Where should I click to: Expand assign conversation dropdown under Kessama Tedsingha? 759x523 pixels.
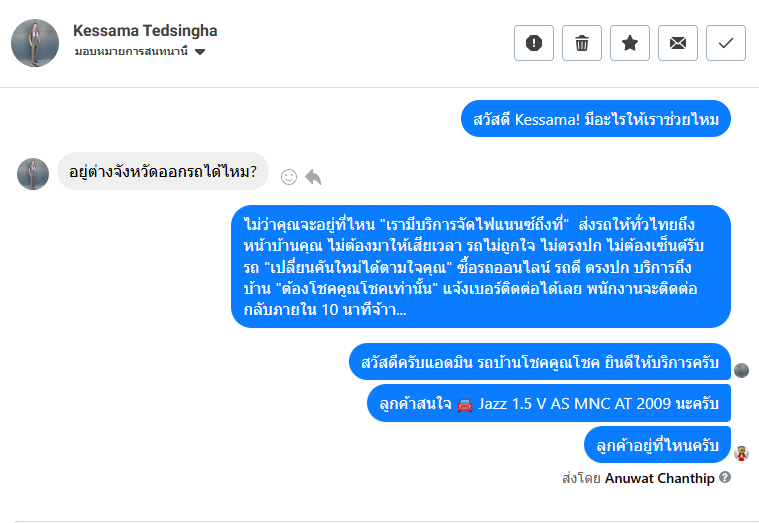pyautogui.click(x=140, y=51)
